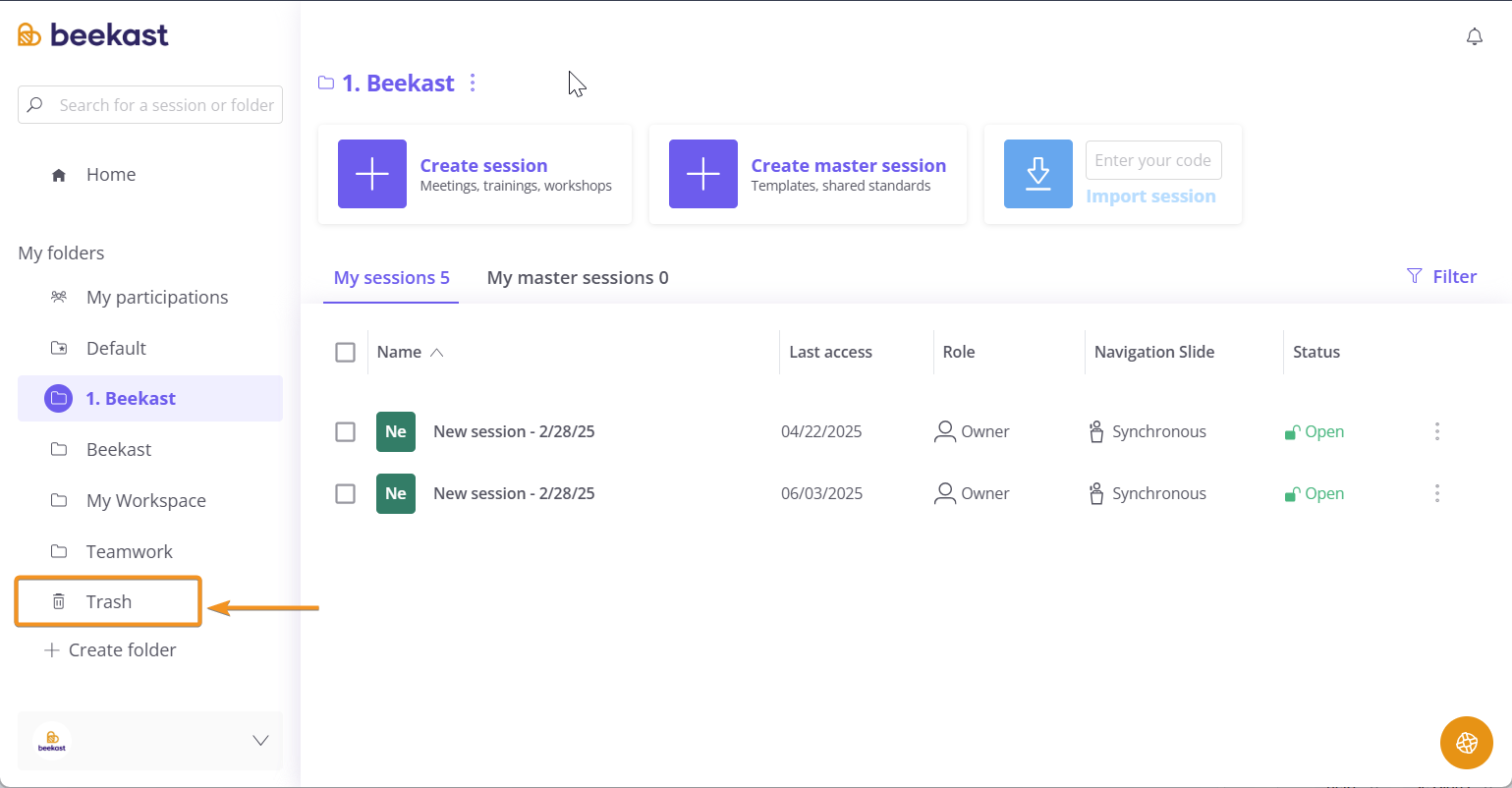Click the Import session link
This screenshot has height=788, width=1512.
[1150, 196]
